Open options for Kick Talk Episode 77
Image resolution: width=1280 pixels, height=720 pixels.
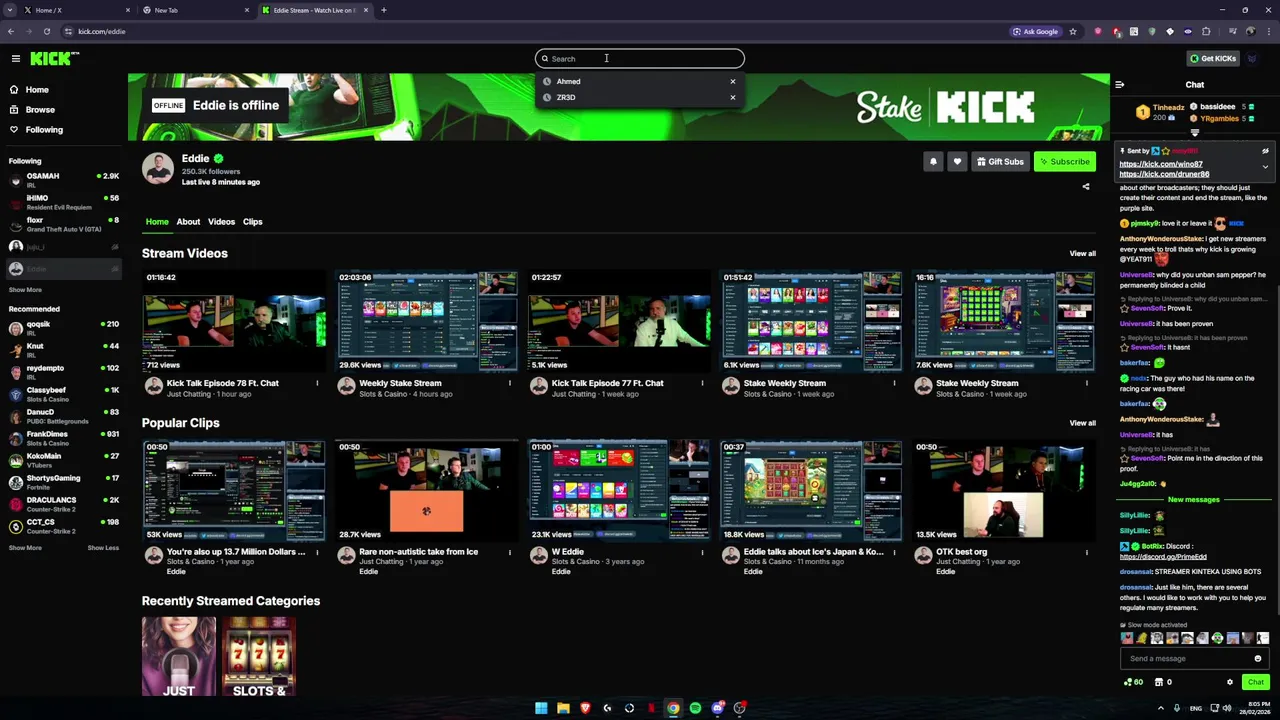[702, 383]
